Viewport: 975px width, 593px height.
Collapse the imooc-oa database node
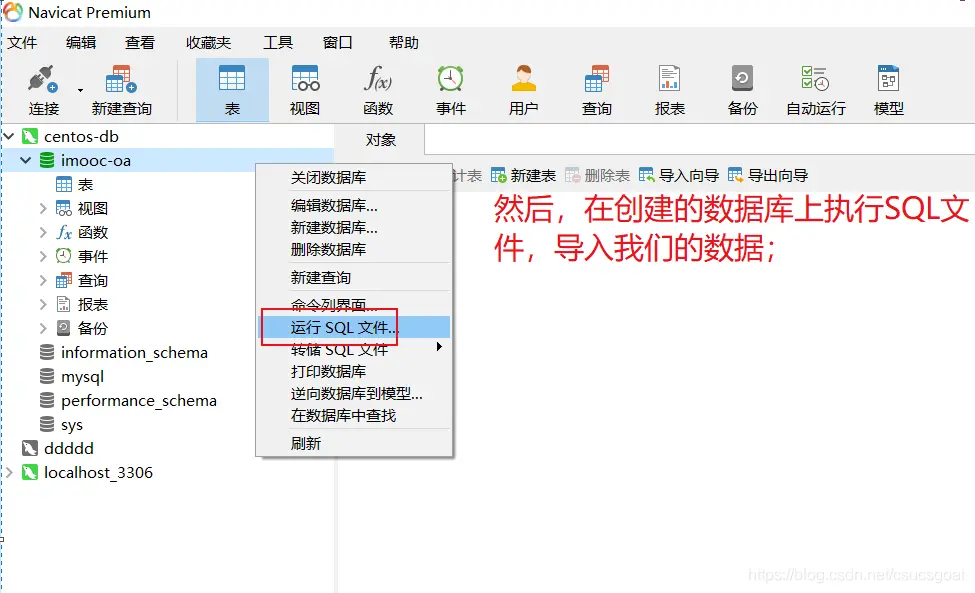point(25,160)
